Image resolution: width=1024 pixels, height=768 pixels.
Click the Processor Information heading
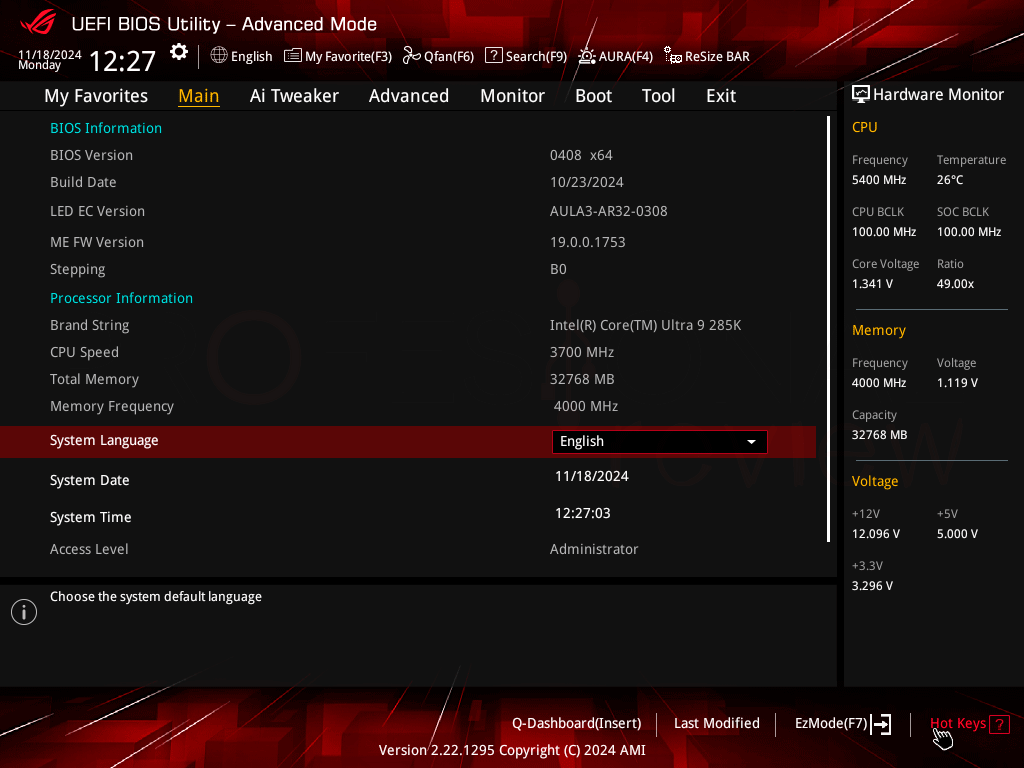121,298
